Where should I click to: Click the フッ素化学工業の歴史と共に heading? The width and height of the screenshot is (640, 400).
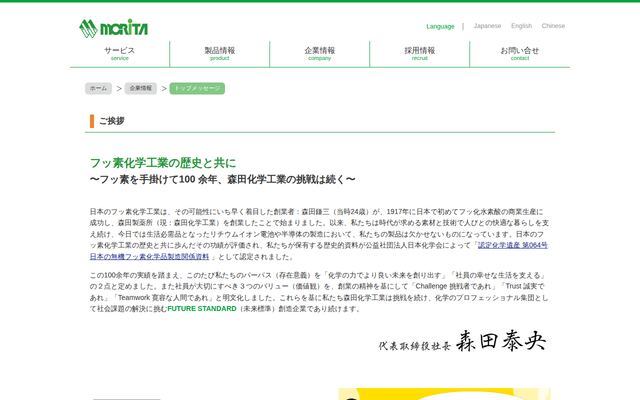click(163, 163)
